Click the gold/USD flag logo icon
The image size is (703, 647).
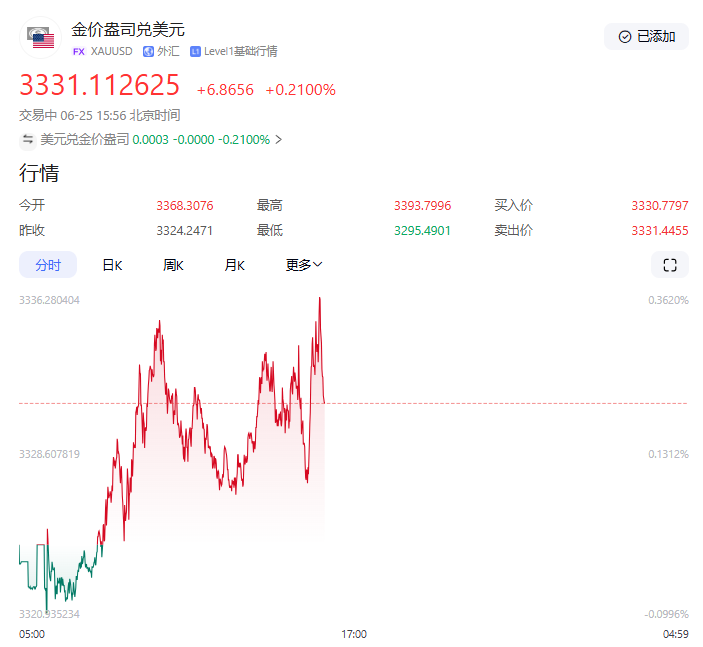pos(40,39)
